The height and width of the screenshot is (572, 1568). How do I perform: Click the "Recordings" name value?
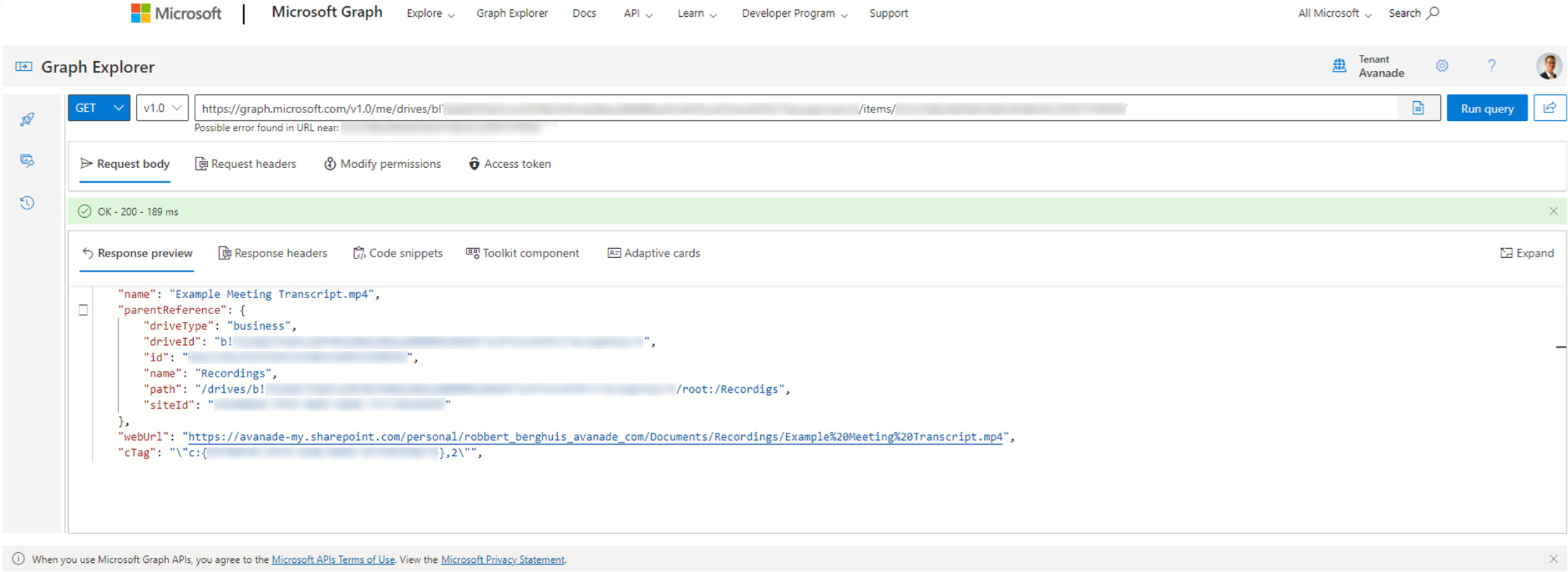pyautogui.click(x=233, y=373)
